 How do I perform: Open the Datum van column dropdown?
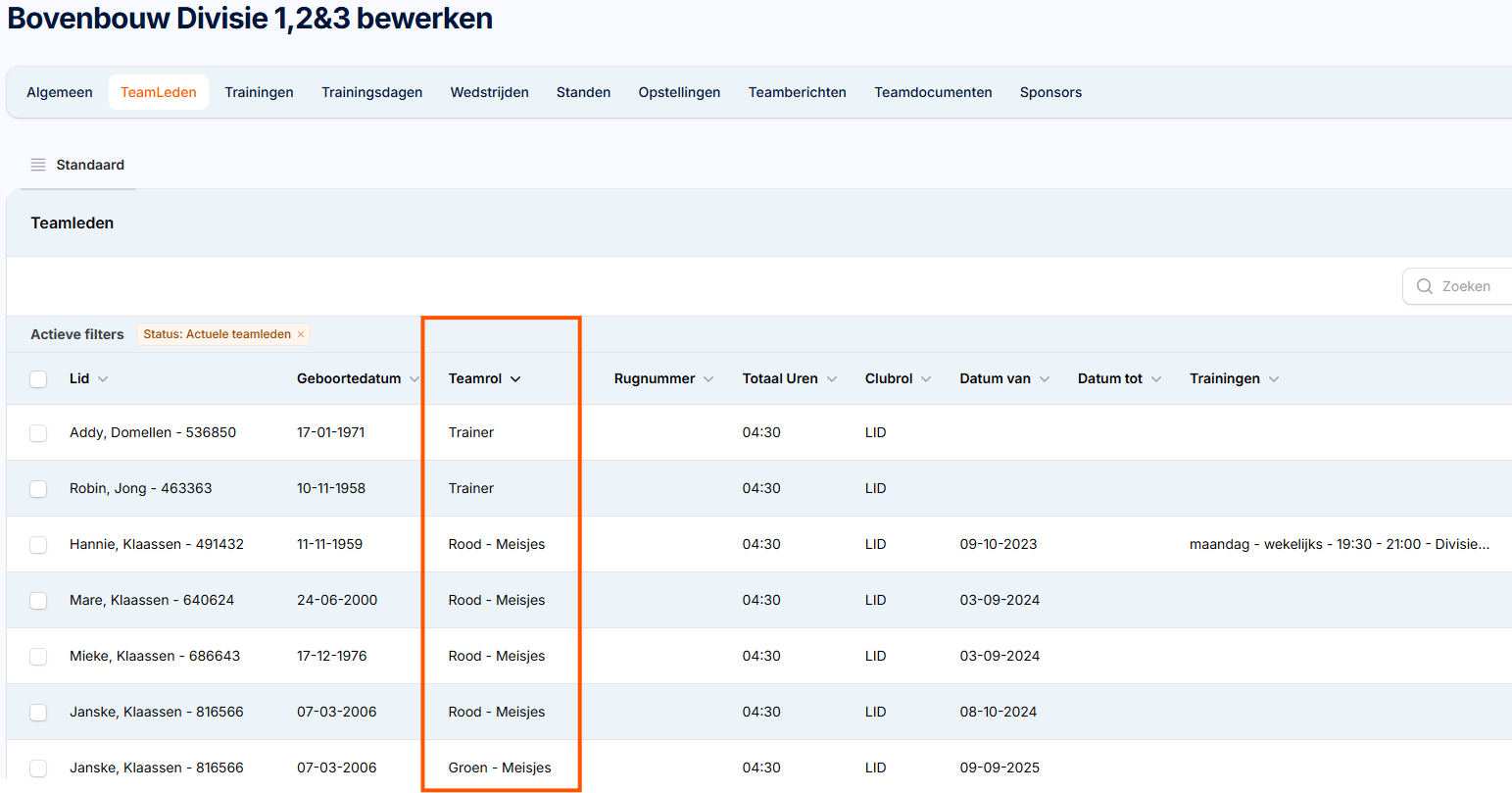coord(1045,379)
